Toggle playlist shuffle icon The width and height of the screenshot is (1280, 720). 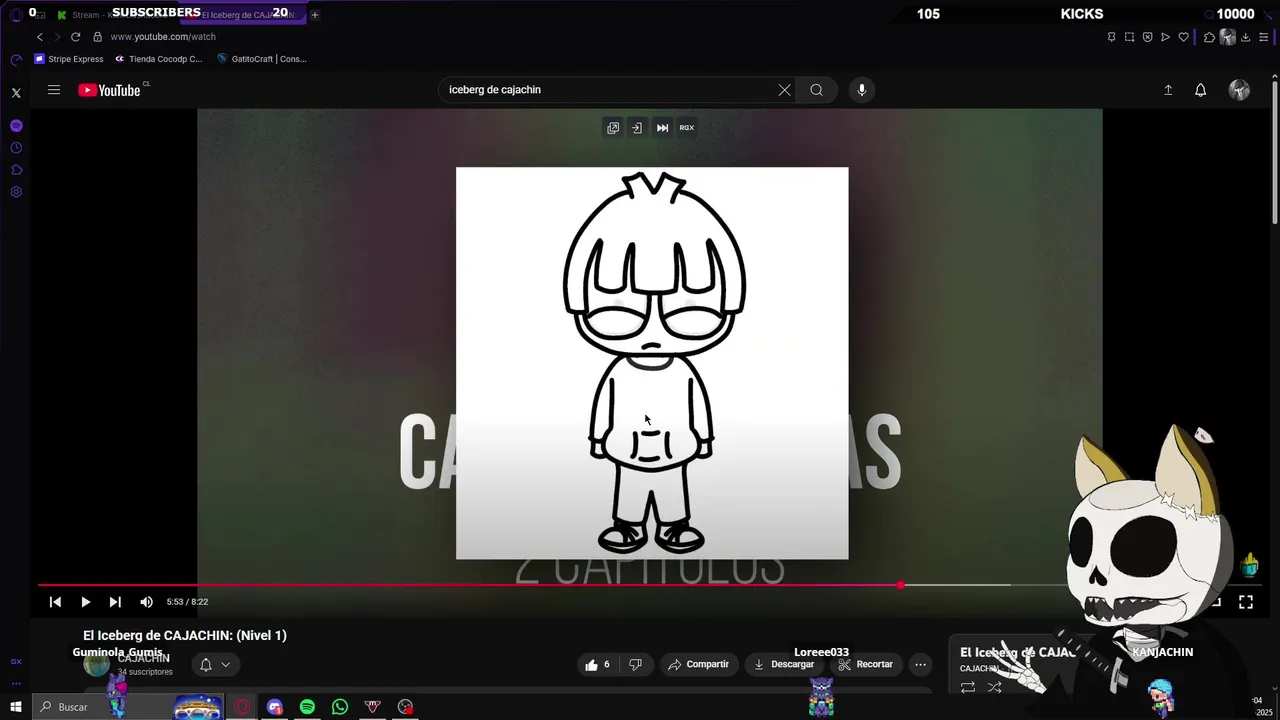[995, 688]
